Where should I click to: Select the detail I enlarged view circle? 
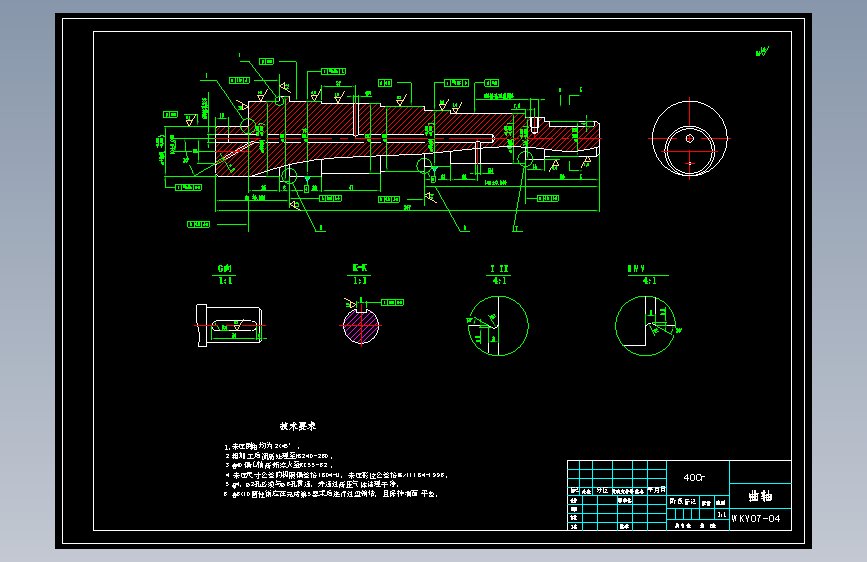[498, 326]
